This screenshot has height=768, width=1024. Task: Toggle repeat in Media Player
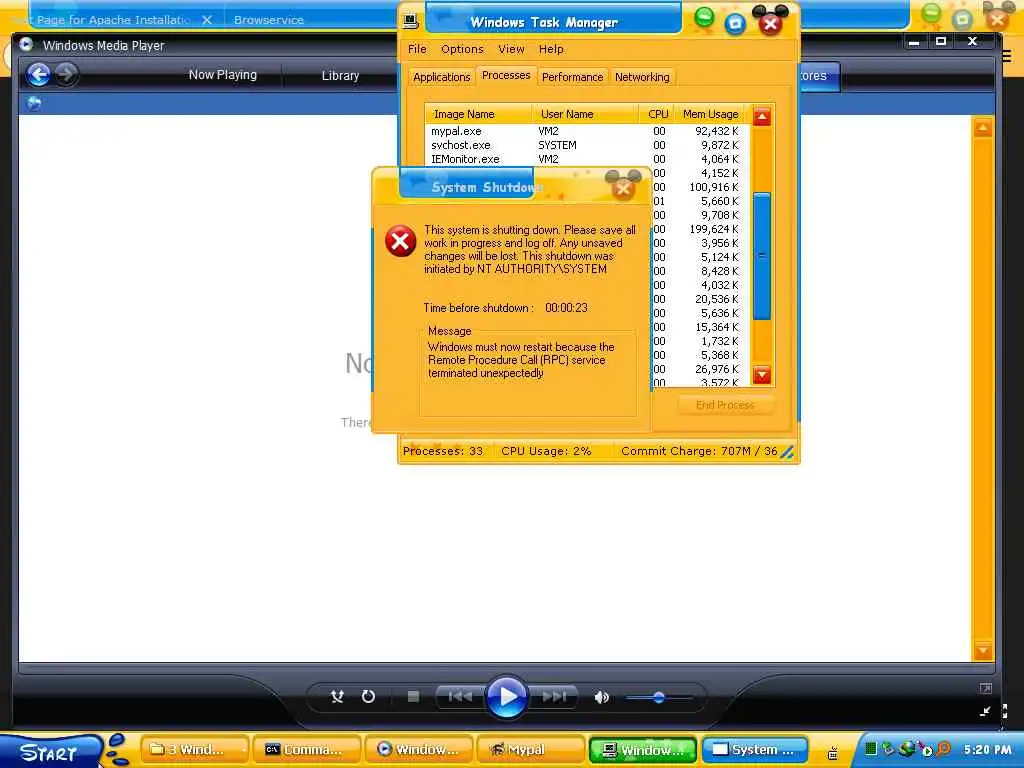(368, 697)
